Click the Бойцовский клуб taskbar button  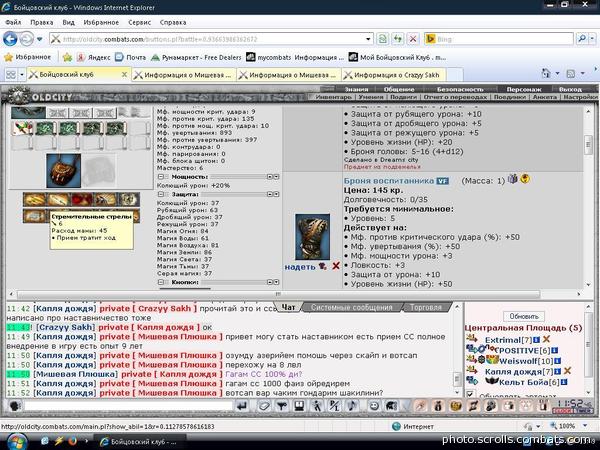tap(139, 441)
